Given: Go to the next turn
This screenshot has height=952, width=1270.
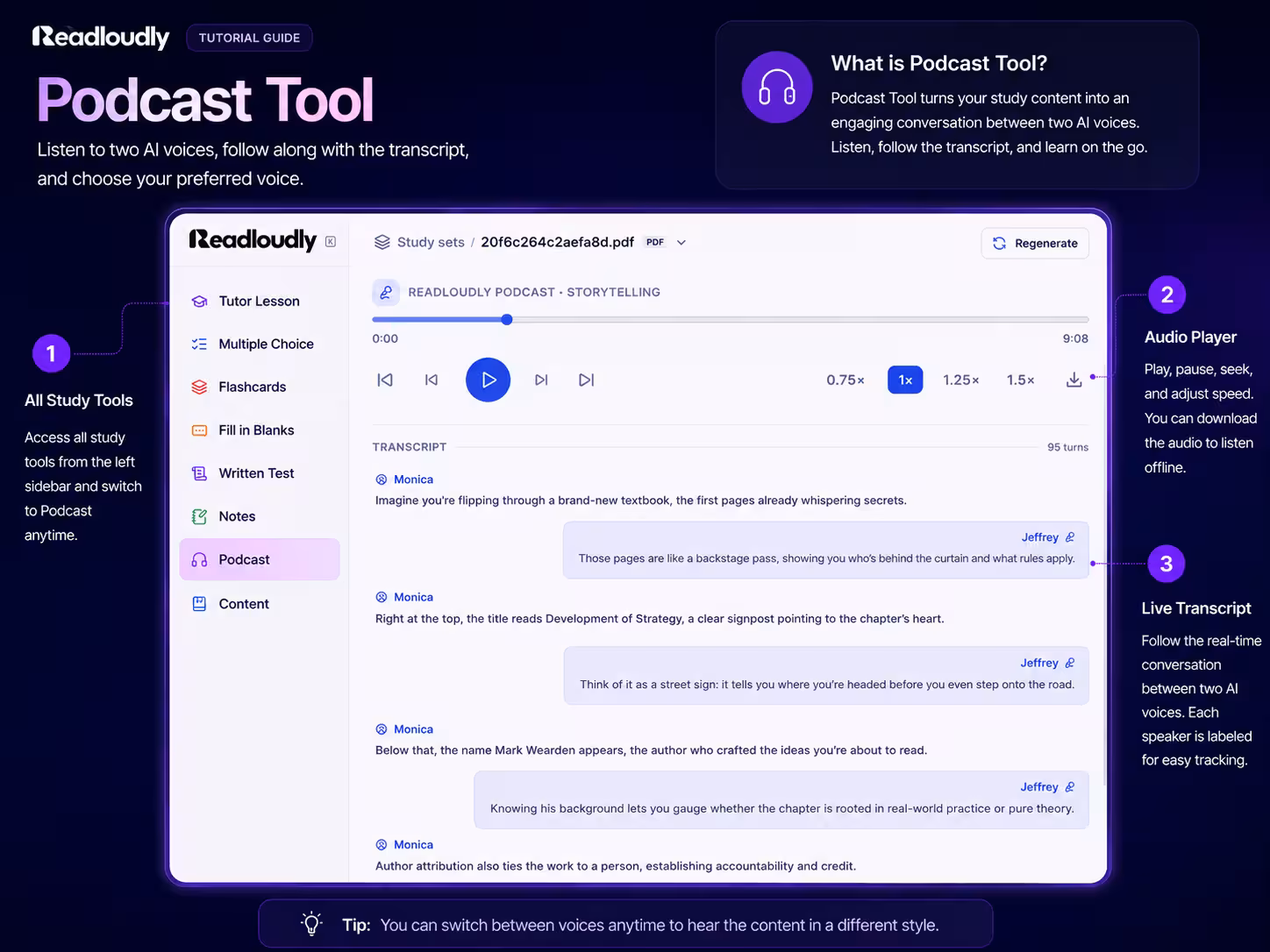Looking at the screenshot, I should (x=541, y=380).
